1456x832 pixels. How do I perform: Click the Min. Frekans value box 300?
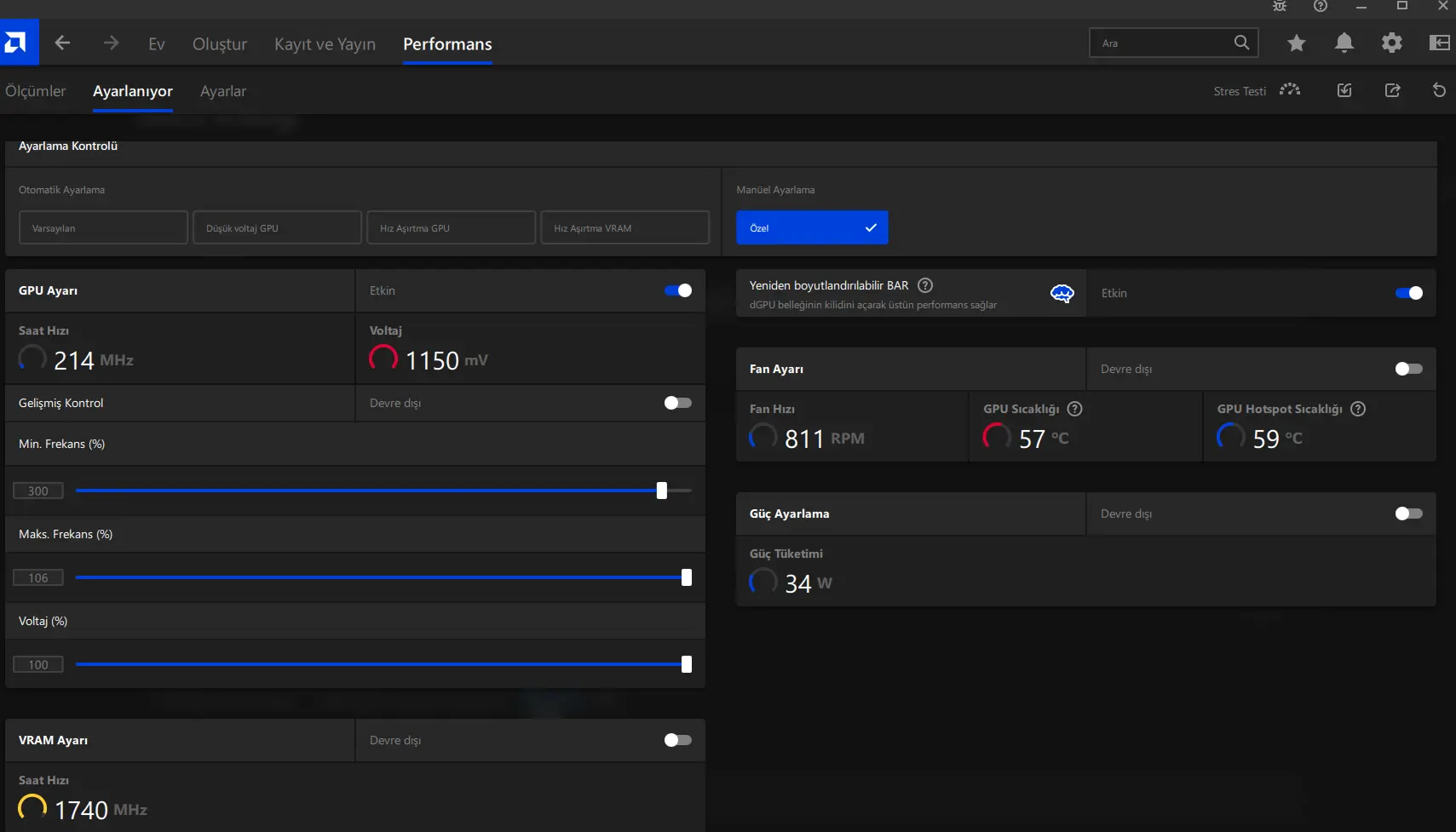pos(38,491)
